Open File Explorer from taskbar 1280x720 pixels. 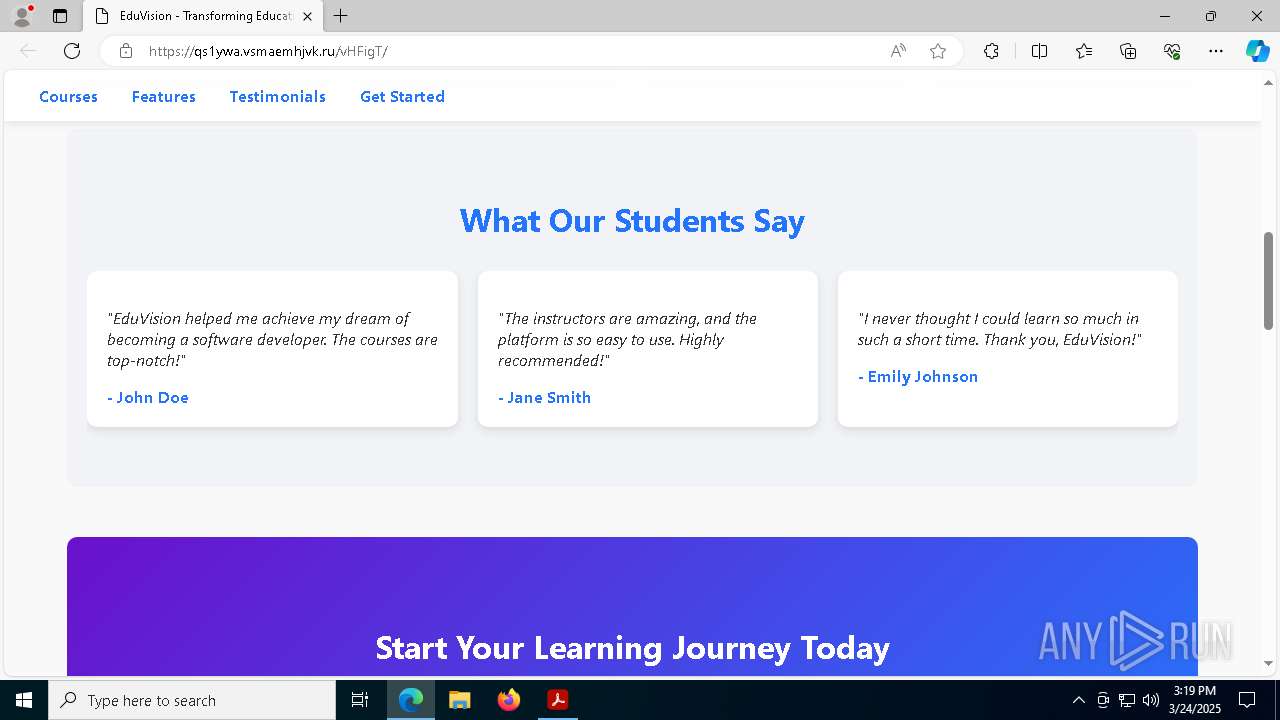tap(460, 700)
